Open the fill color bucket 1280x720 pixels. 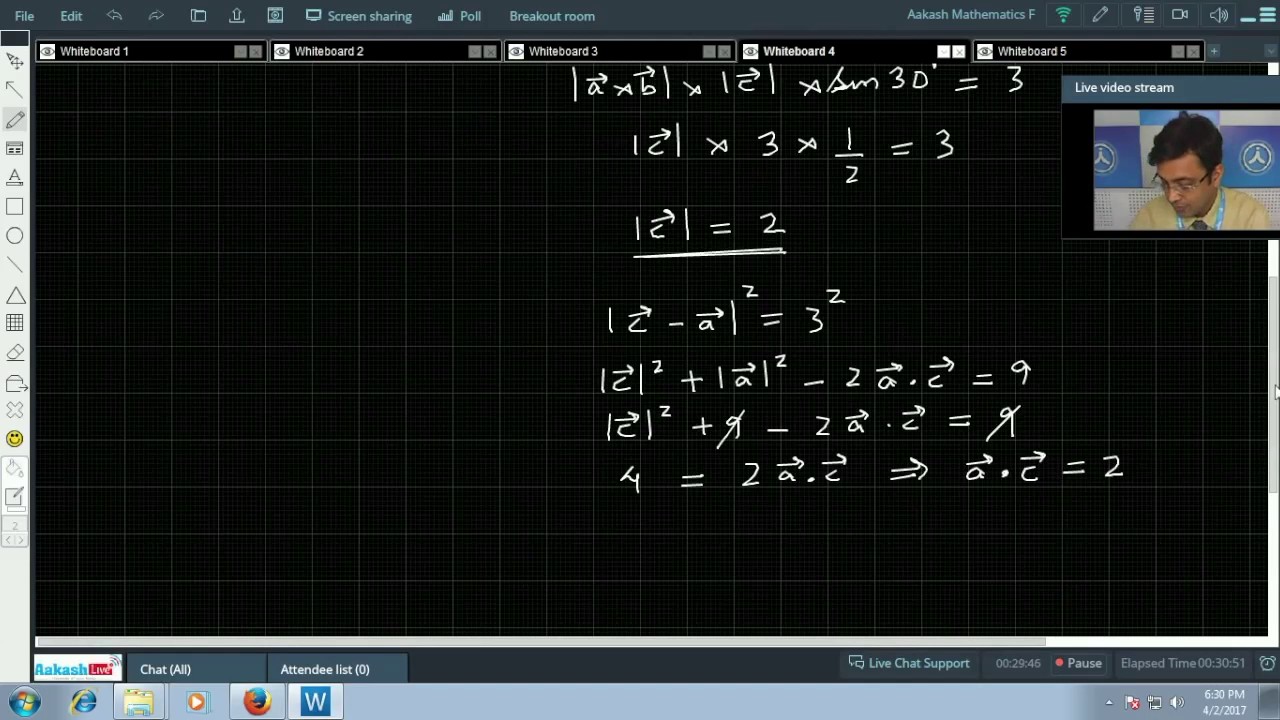(x=14, y=469)
